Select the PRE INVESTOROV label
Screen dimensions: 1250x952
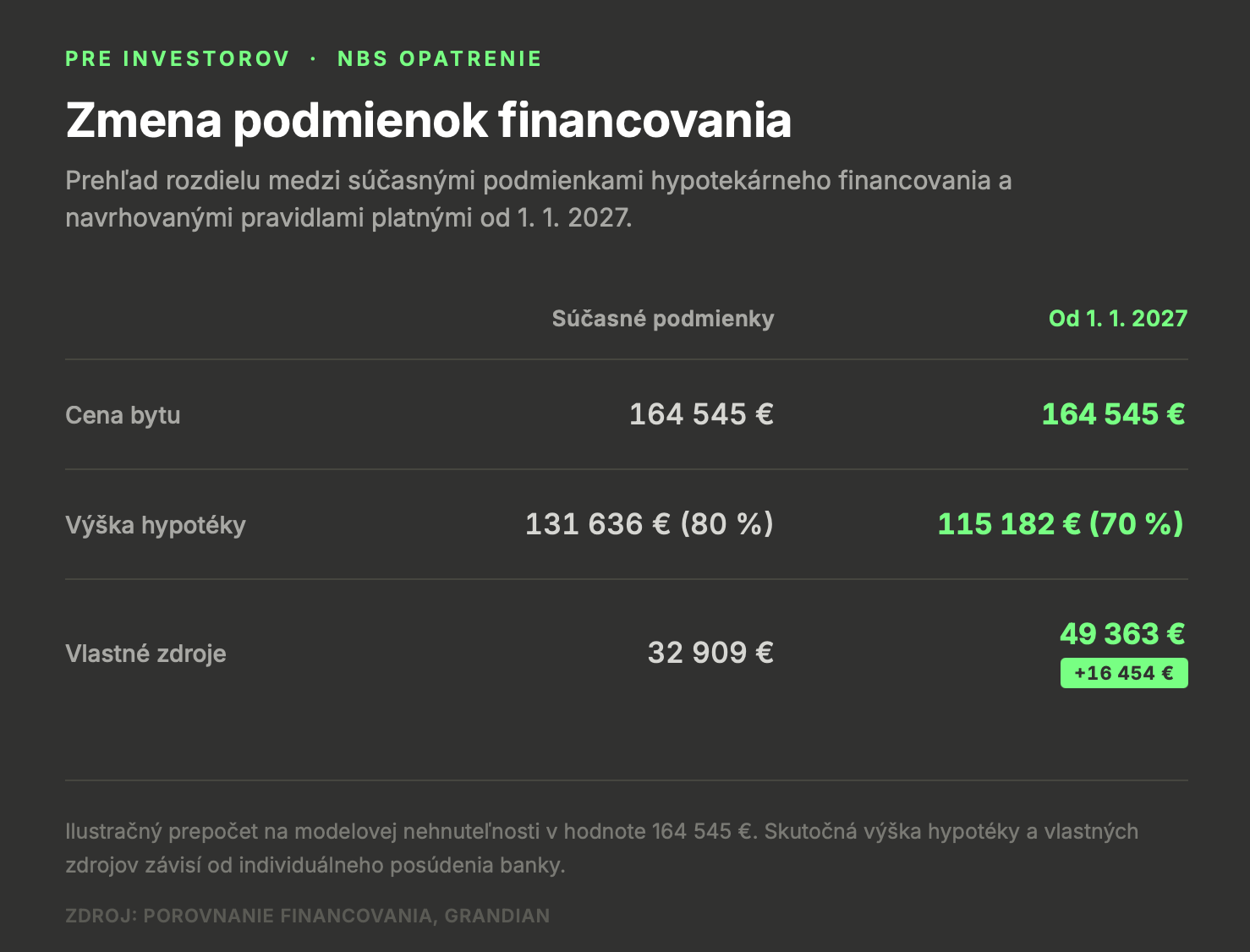coord(178,58)
